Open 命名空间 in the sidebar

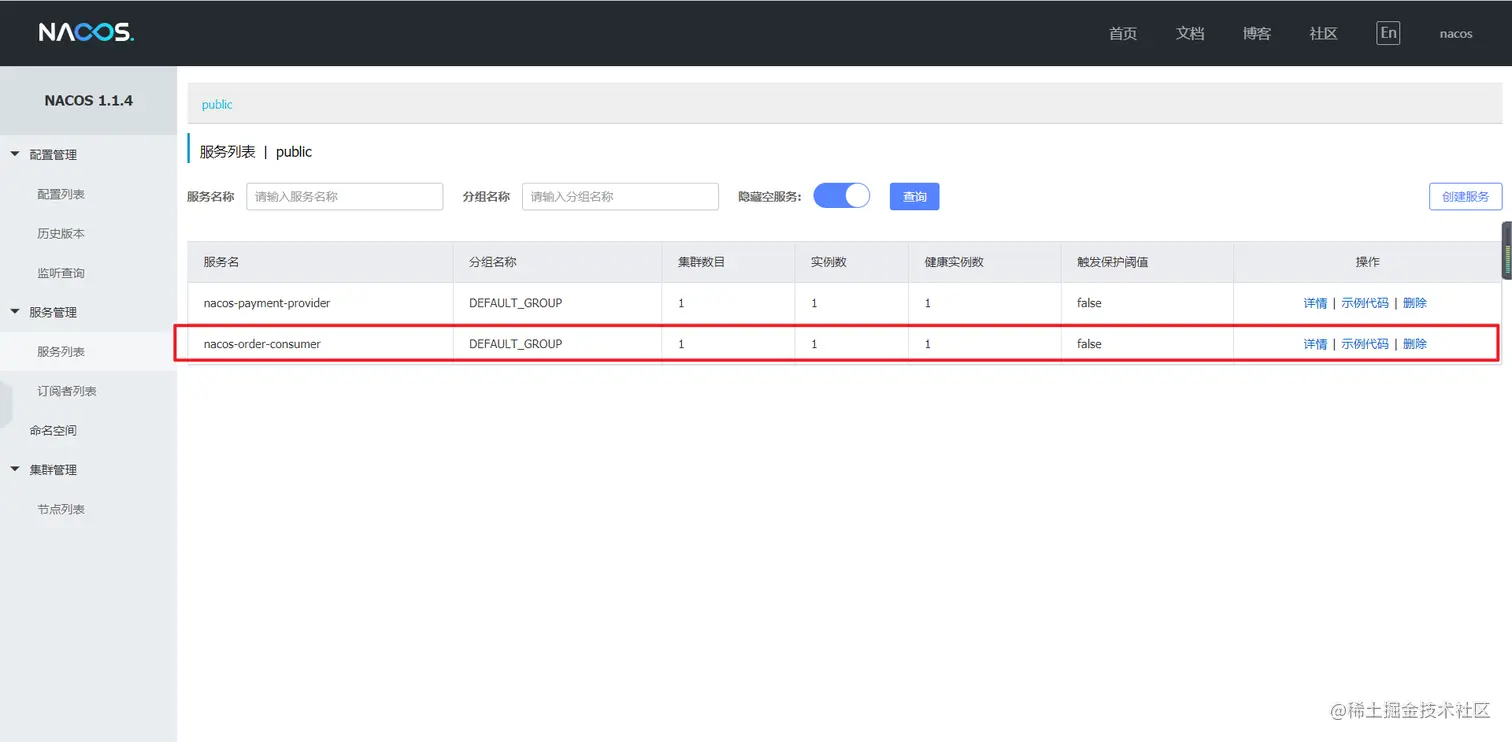(53, 431)
